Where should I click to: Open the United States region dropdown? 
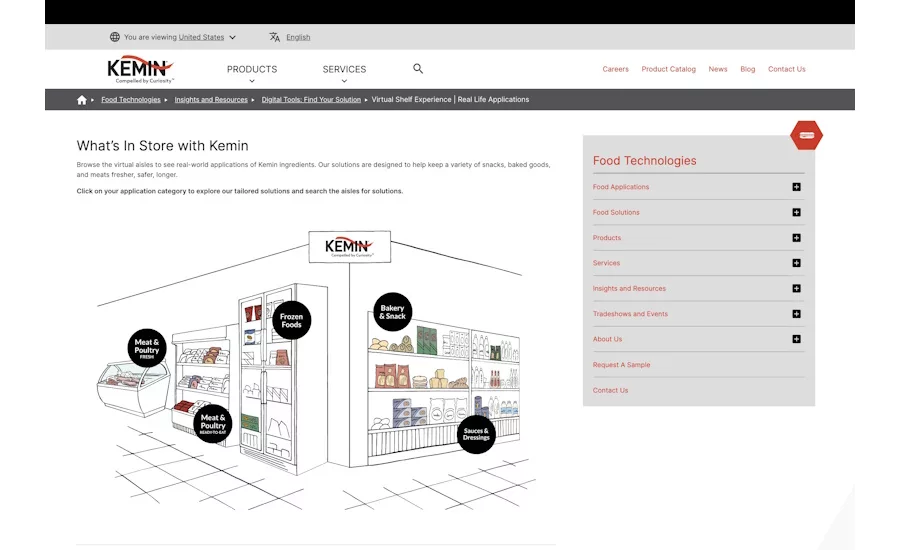coord(207,37)
